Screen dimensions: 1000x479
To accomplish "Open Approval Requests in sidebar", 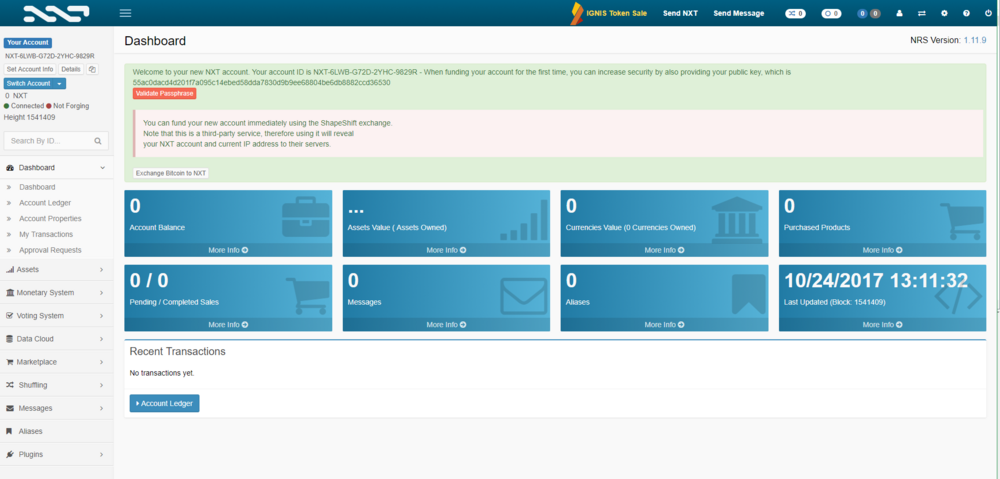I will pyautogui.click(x=50, y=250).
